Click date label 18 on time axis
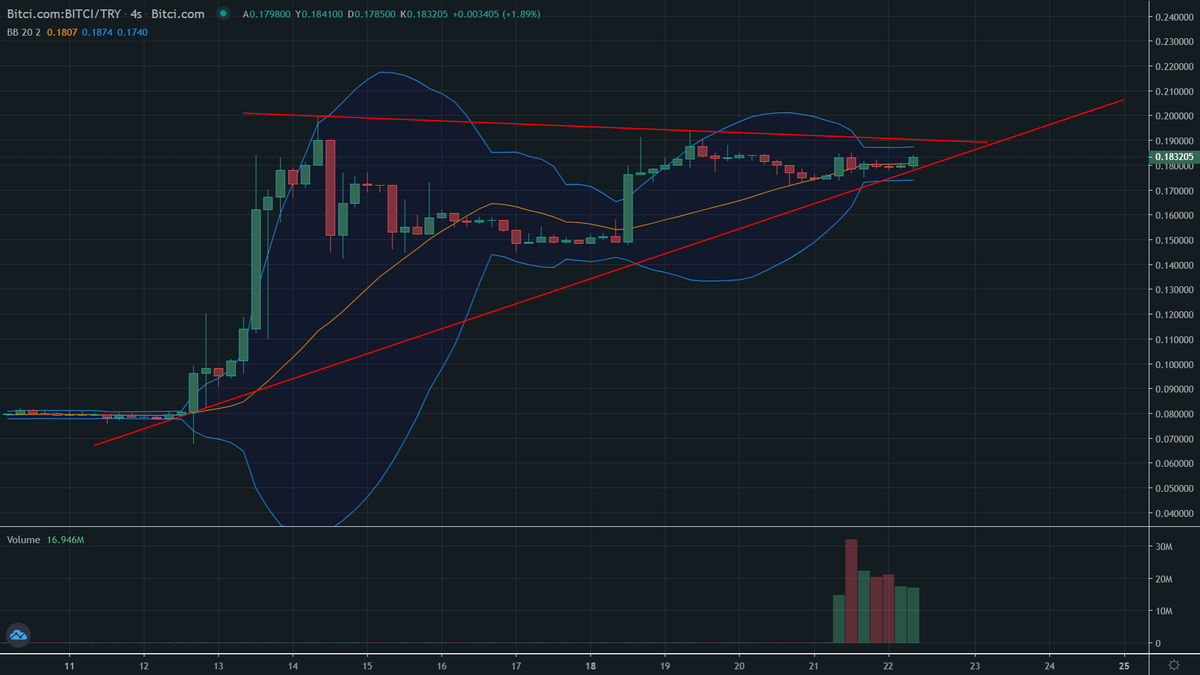Image resolution: width=1200 pixels, height=675 pixels. [x=591, y=665]
